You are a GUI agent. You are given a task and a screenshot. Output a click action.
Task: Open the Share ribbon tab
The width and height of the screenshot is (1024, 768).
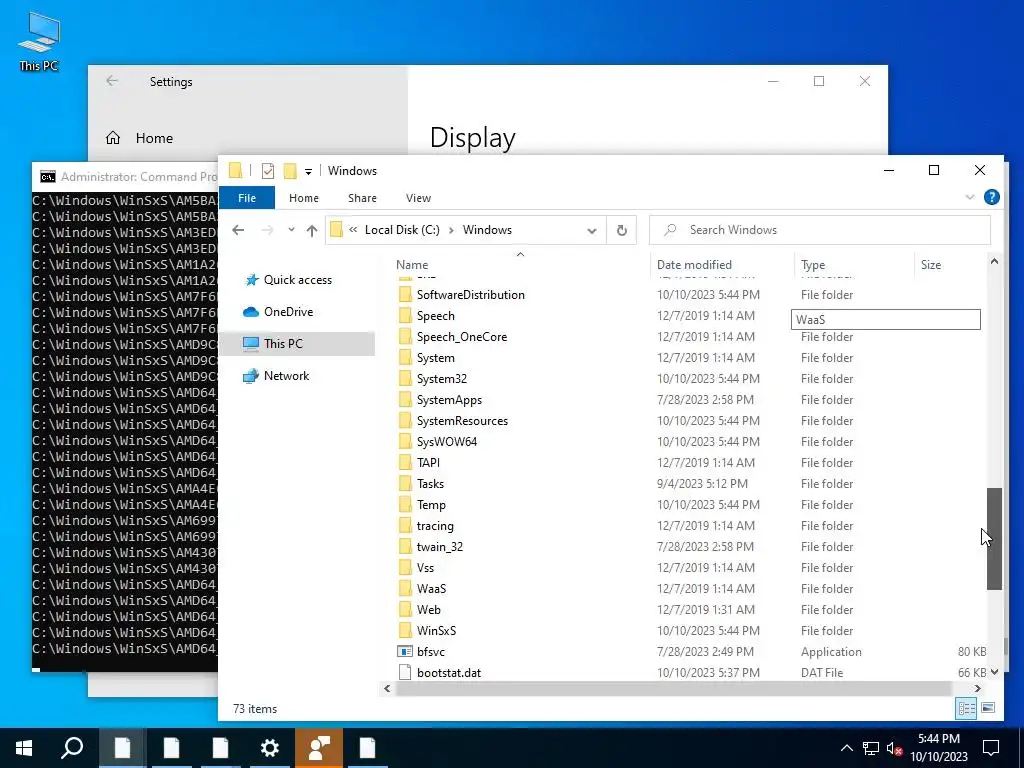click(362, 198)
